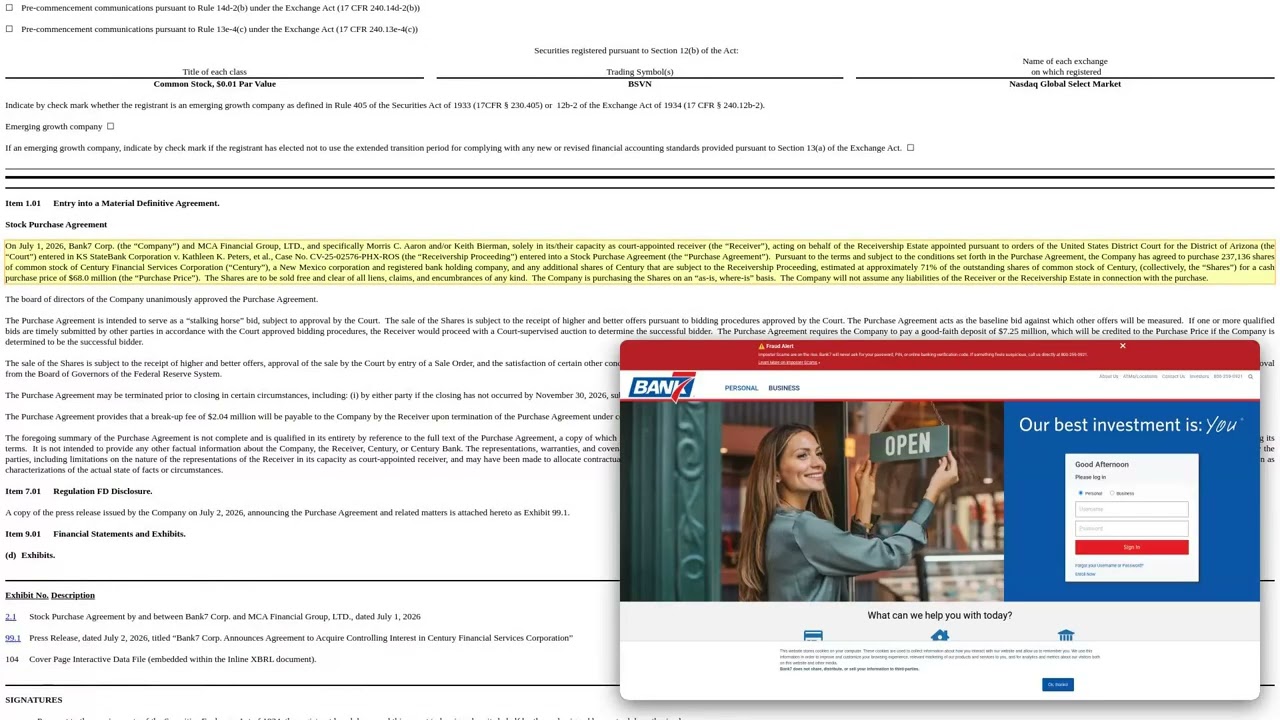This screenshot has width=1280, height=720.
Task: Open exhibit 99.1 link
Action: click(x=12, y=638)
